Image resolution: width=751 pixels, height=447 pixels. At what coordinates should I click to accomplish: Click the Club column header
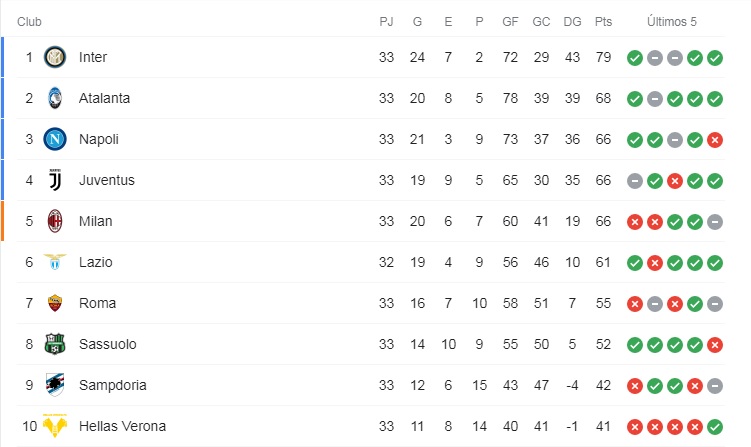pyautogui.click(x=29, y=22)
